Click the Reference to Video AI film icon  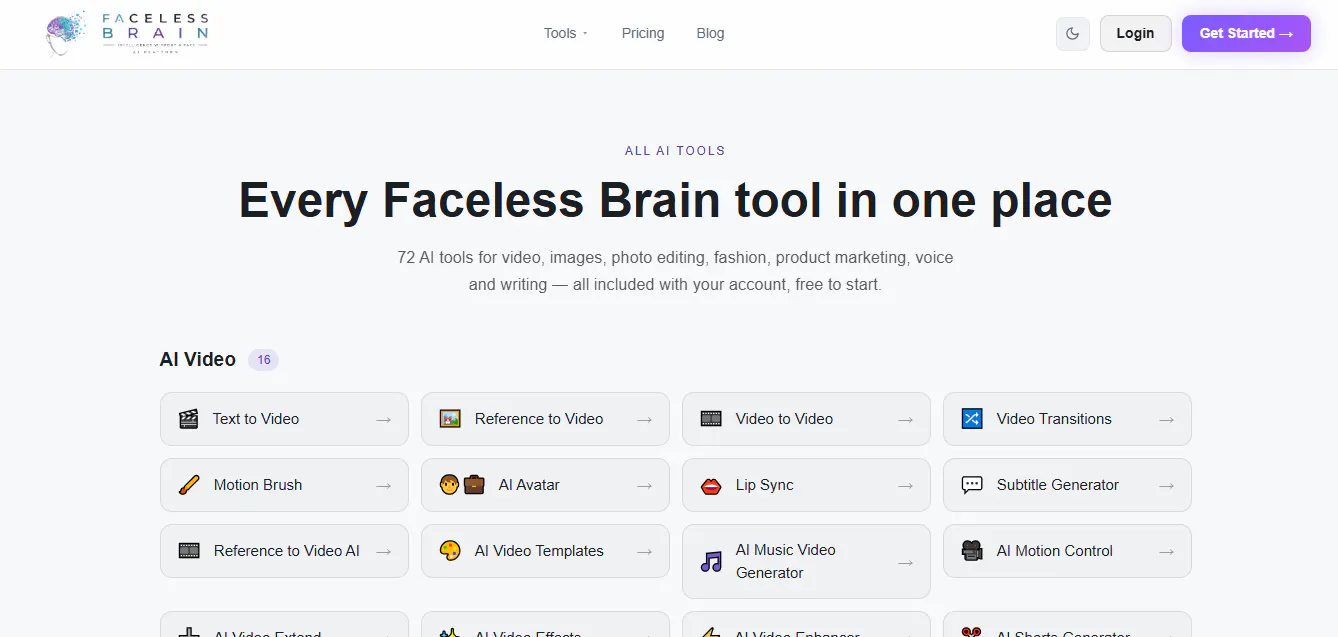click(189, 551)
